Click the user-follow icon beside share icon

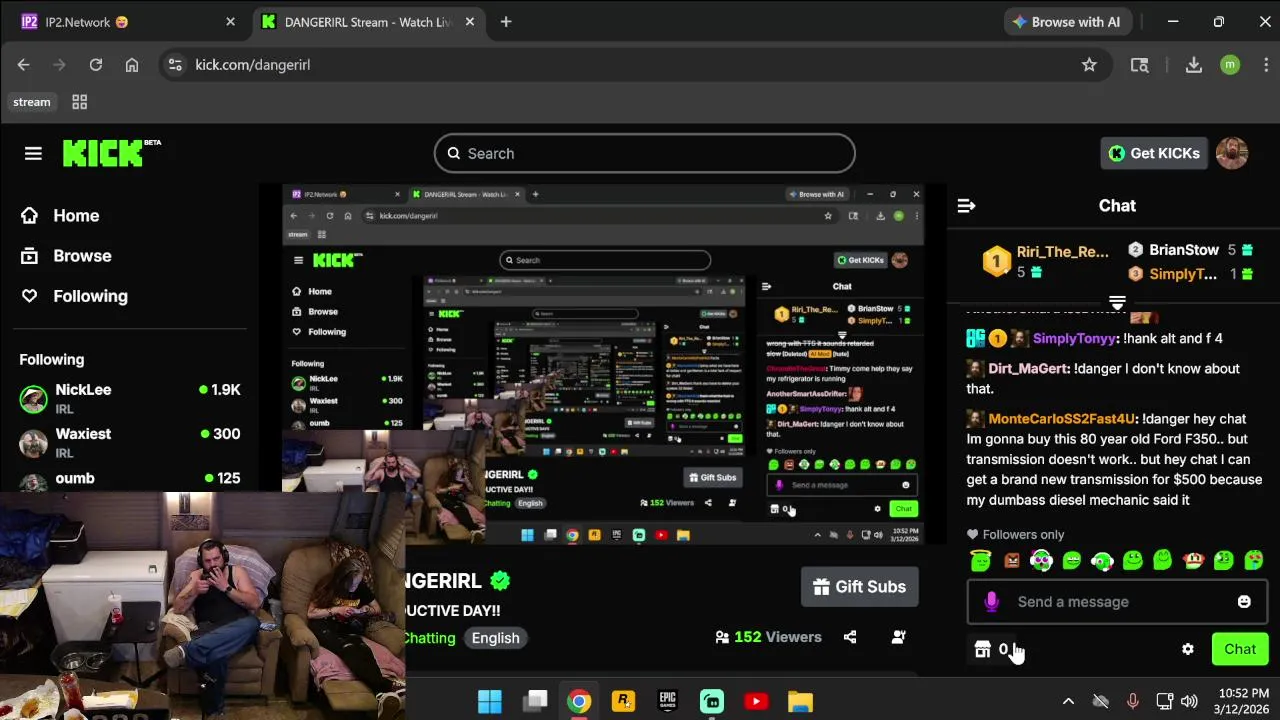(898, 637)
